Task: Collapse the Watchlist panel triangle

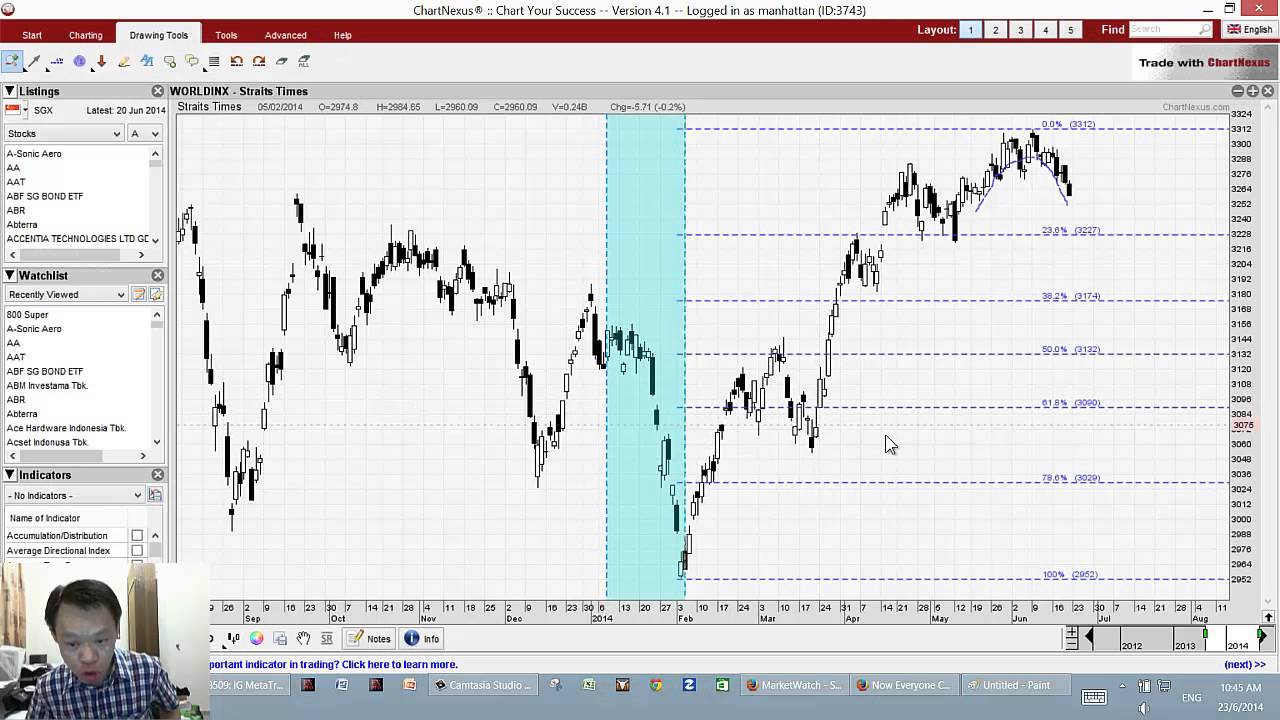Action: click(10, 275)
